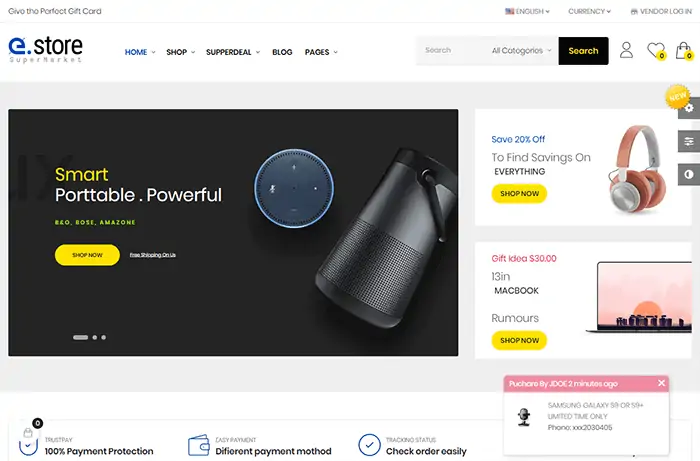Open the shopping bag cart icon

point(683,50)
